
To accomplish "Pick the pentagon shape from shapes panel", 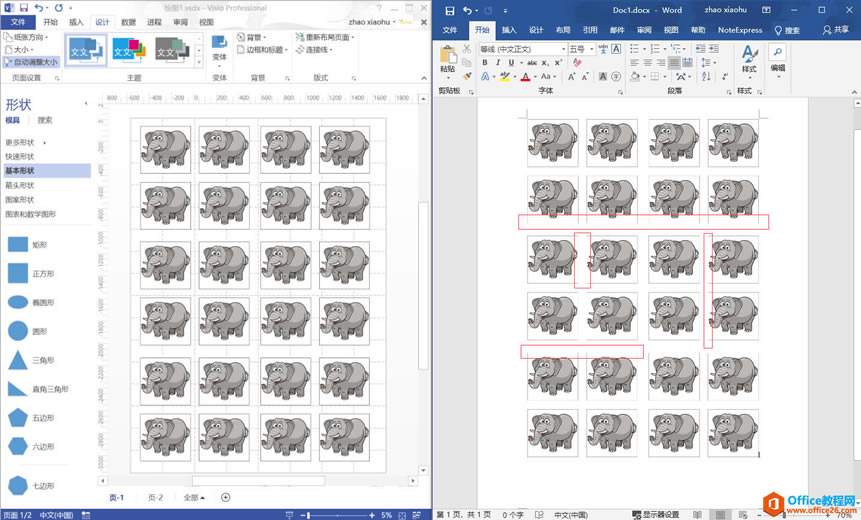I will coord(18,418).
